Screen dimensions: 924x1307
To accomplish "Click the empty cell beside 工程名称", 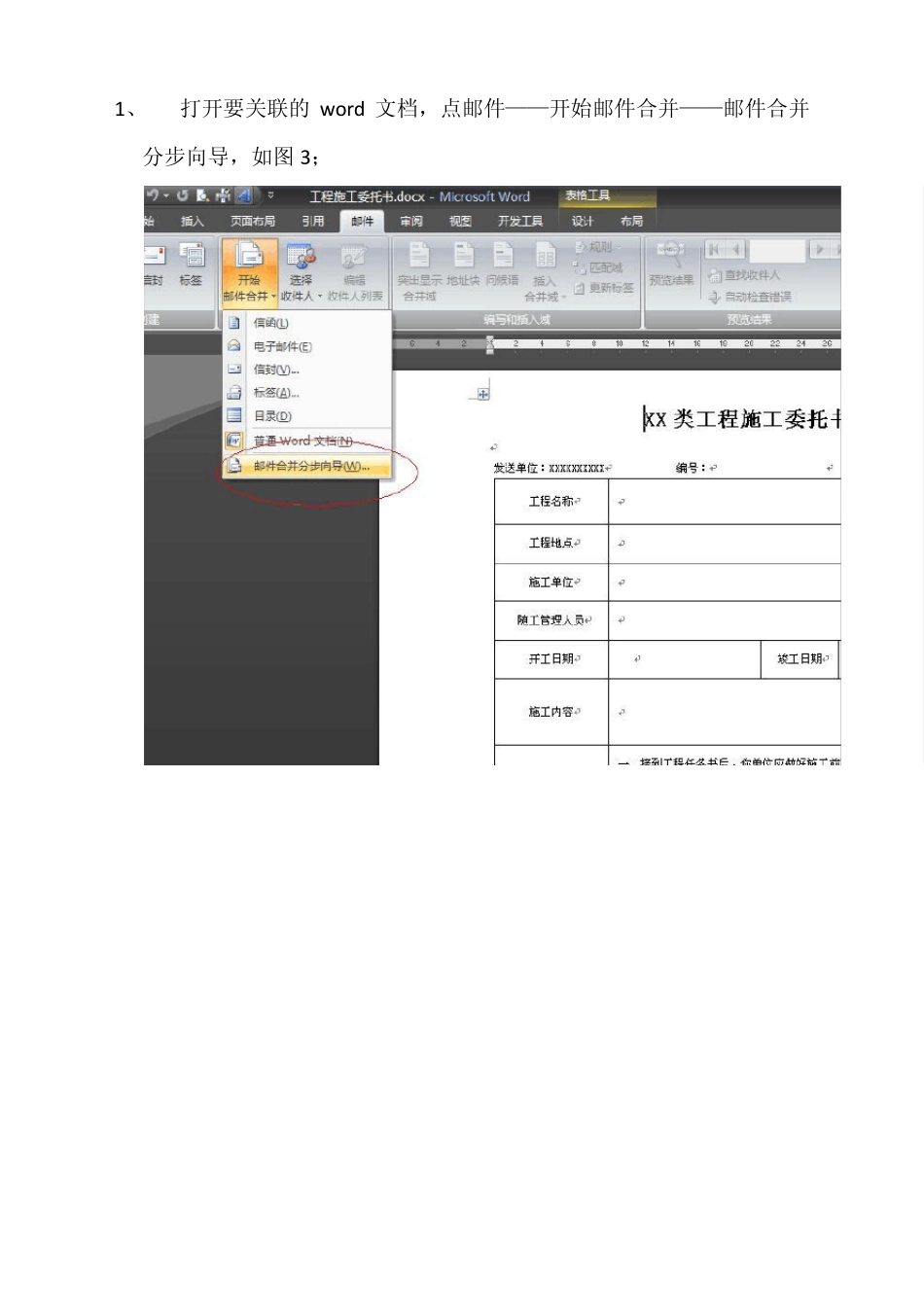I will coord(725,502).
